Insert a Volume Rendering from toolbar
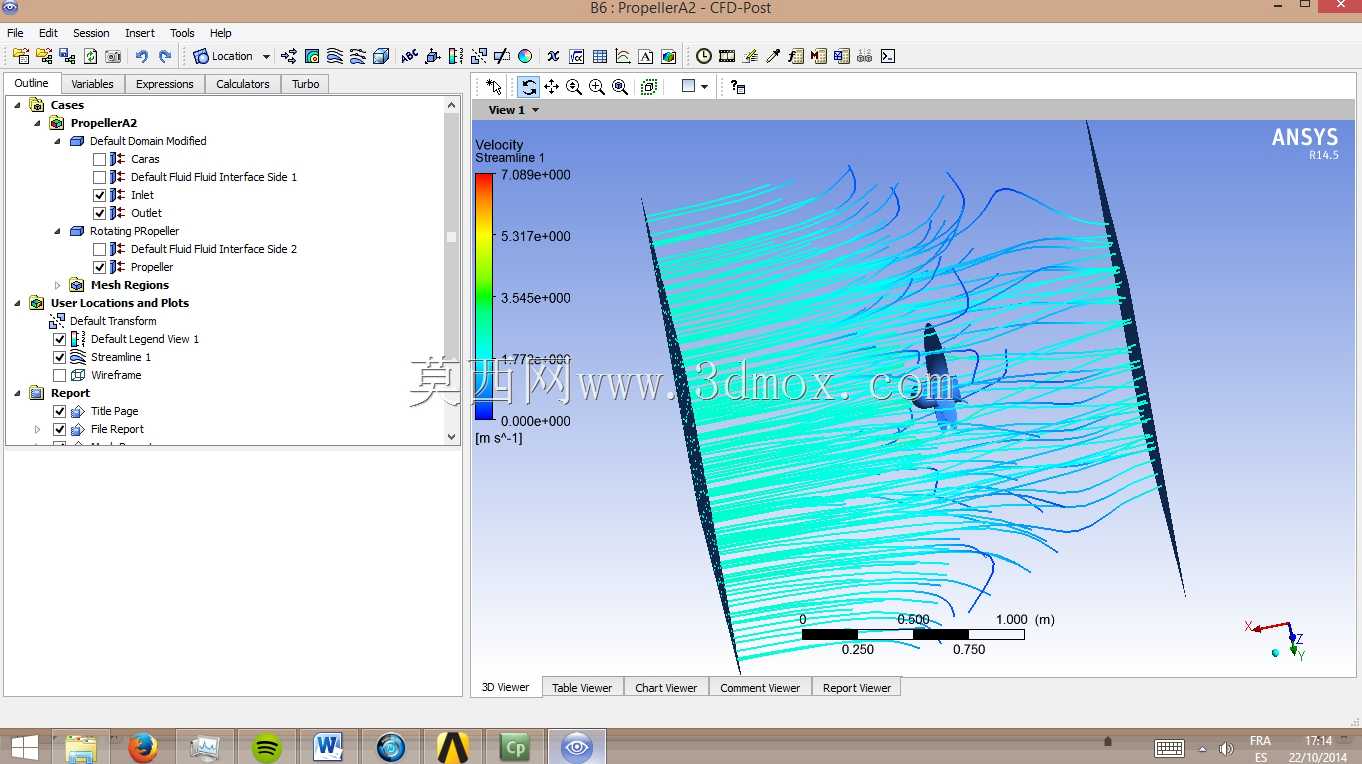 pyautogui.click(x=381, y=56)
